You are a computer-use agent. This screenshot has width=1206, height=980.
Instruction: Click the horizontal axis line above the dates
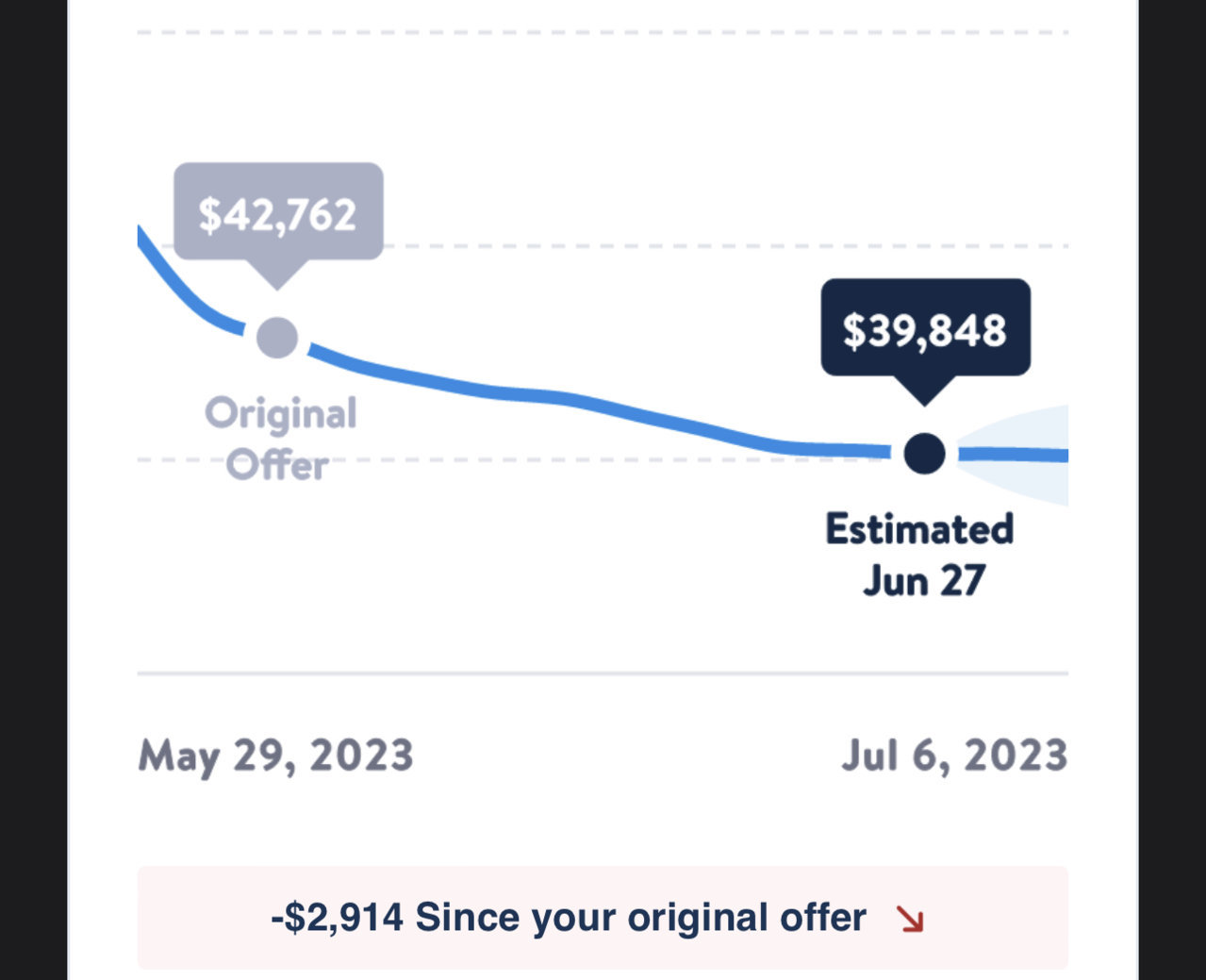pyautogui.click(x=603, y=673)
